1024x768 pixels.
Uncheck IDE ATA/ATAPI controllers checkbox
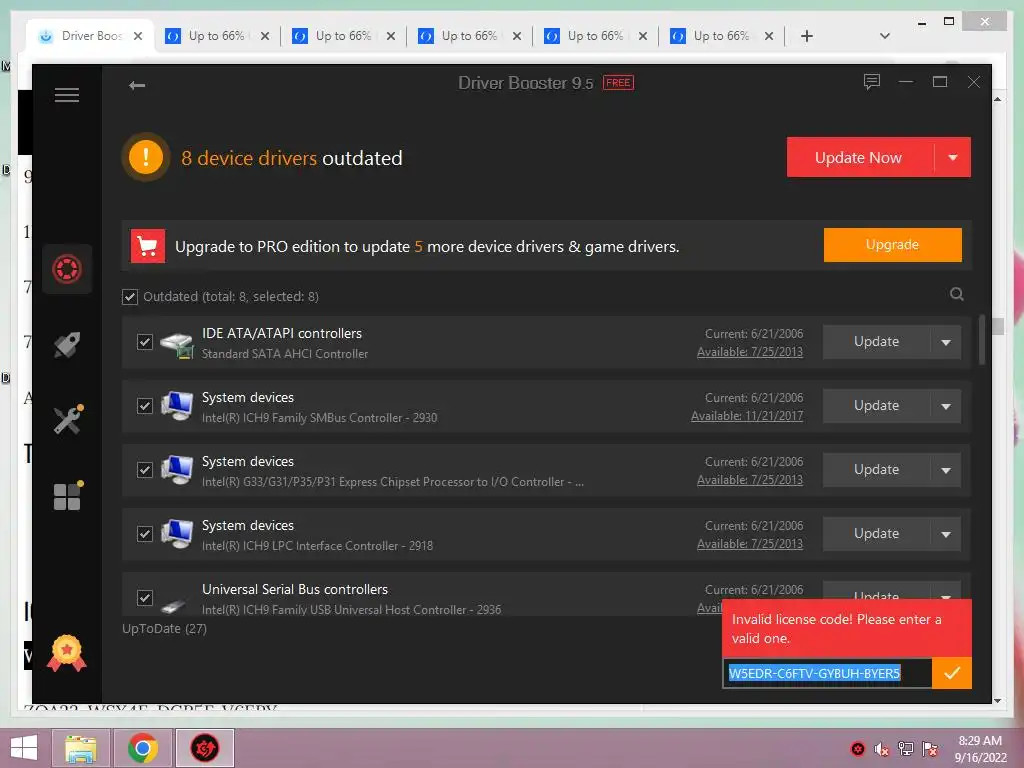point(145,342)
